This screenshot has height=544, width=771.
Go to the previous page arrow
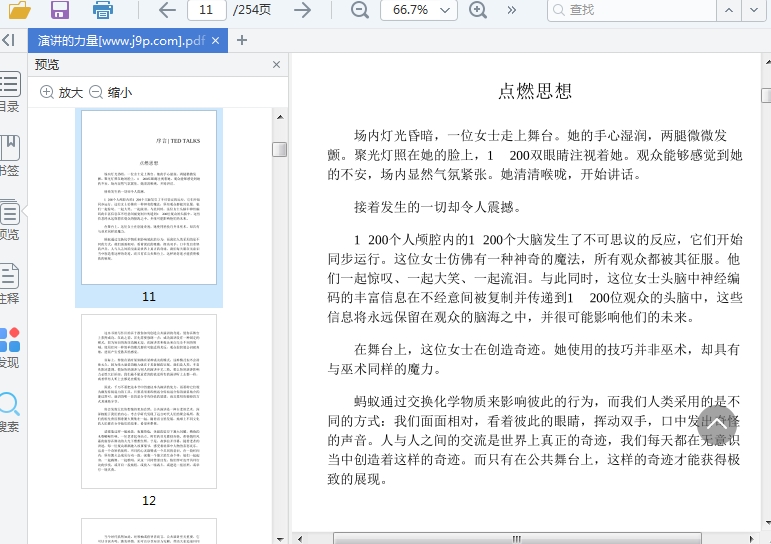(167, 10)
